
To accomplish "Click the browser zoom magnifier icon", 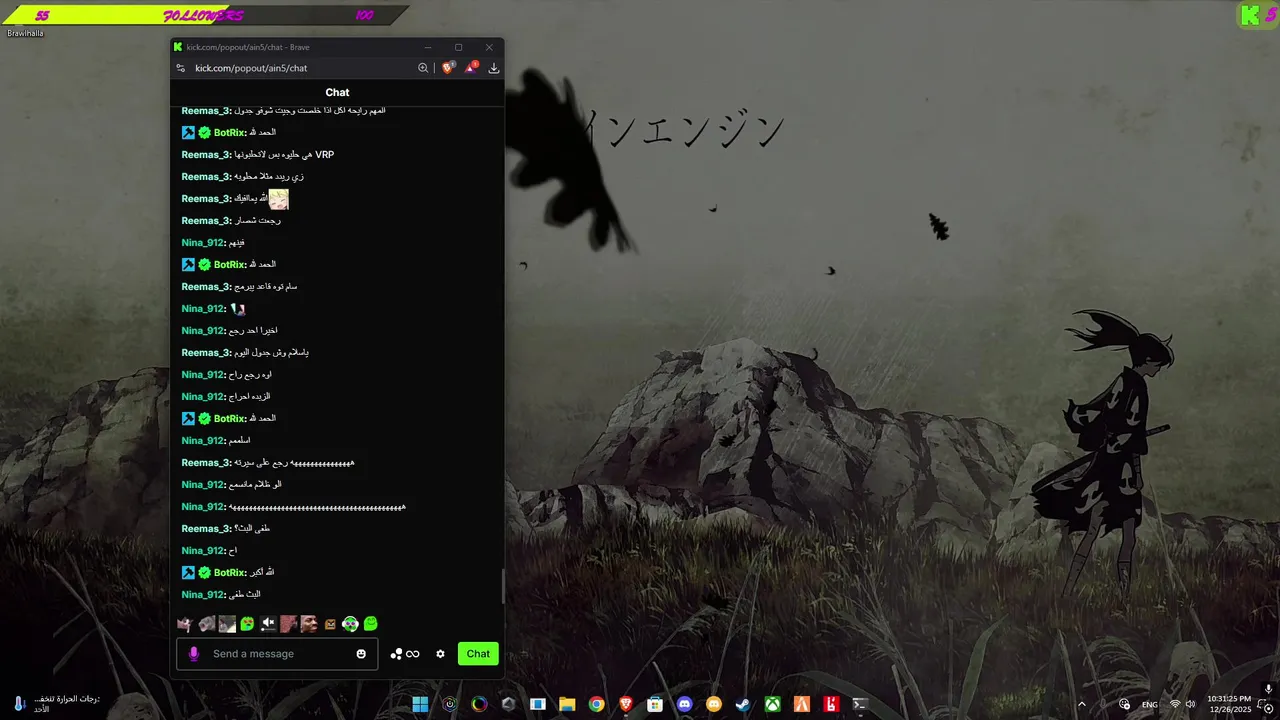I will coord(423,68).
